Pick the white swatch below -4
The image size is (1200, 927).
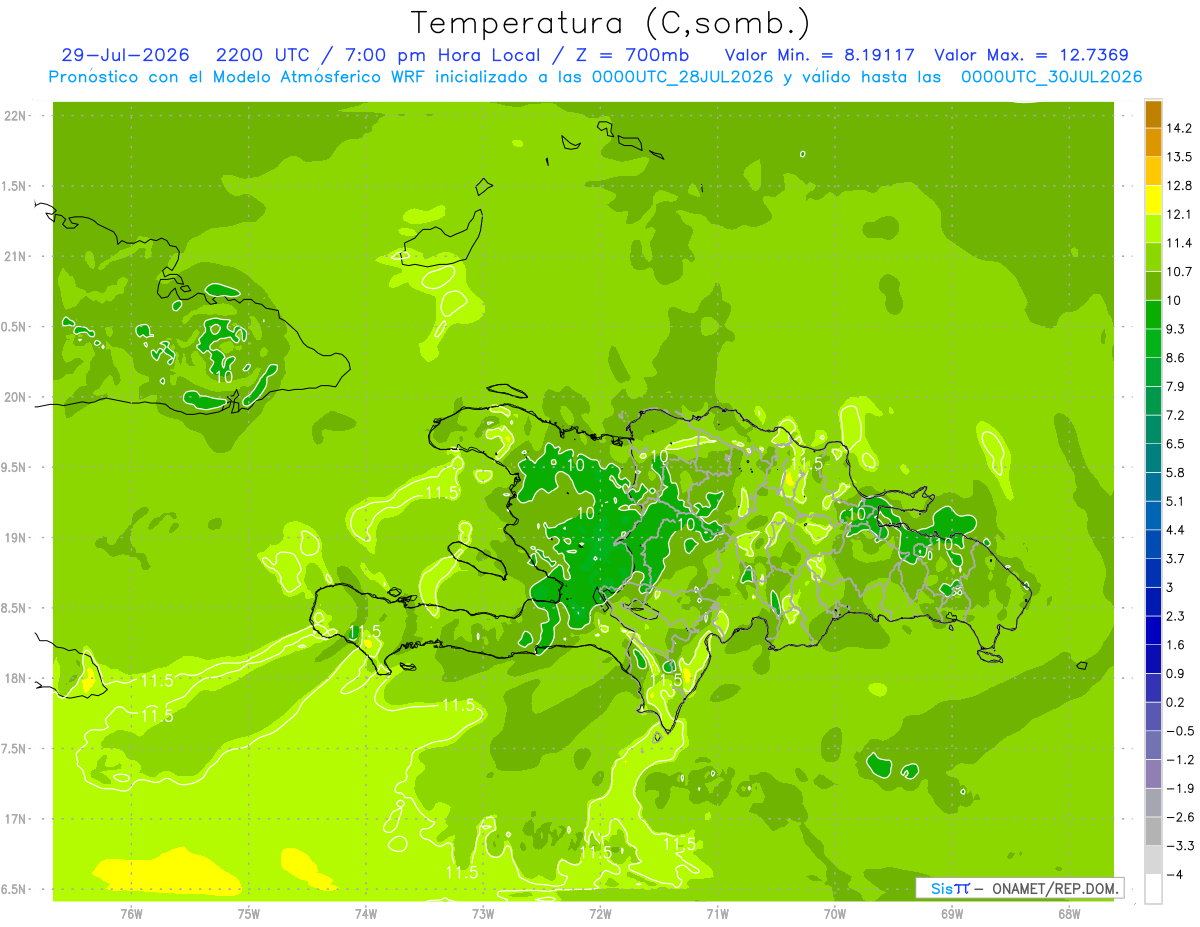pos(1153,889)
